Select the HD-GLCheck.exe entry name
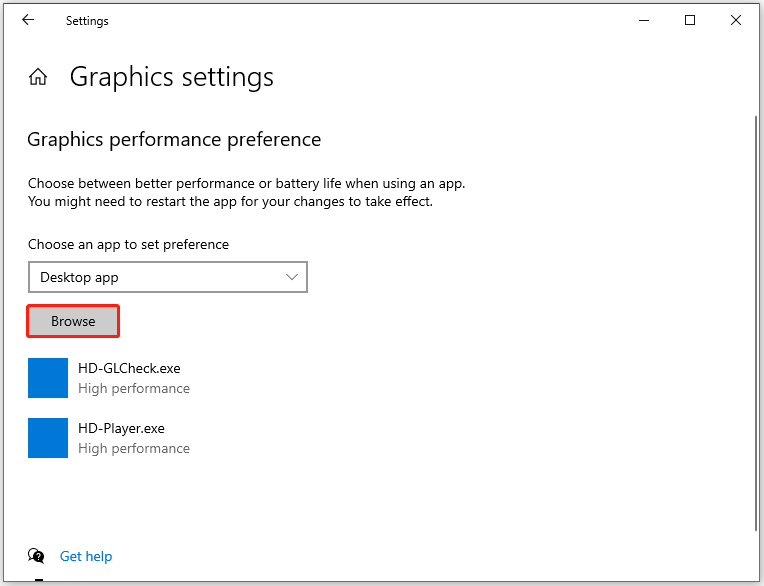 click(x=129, y=369)
